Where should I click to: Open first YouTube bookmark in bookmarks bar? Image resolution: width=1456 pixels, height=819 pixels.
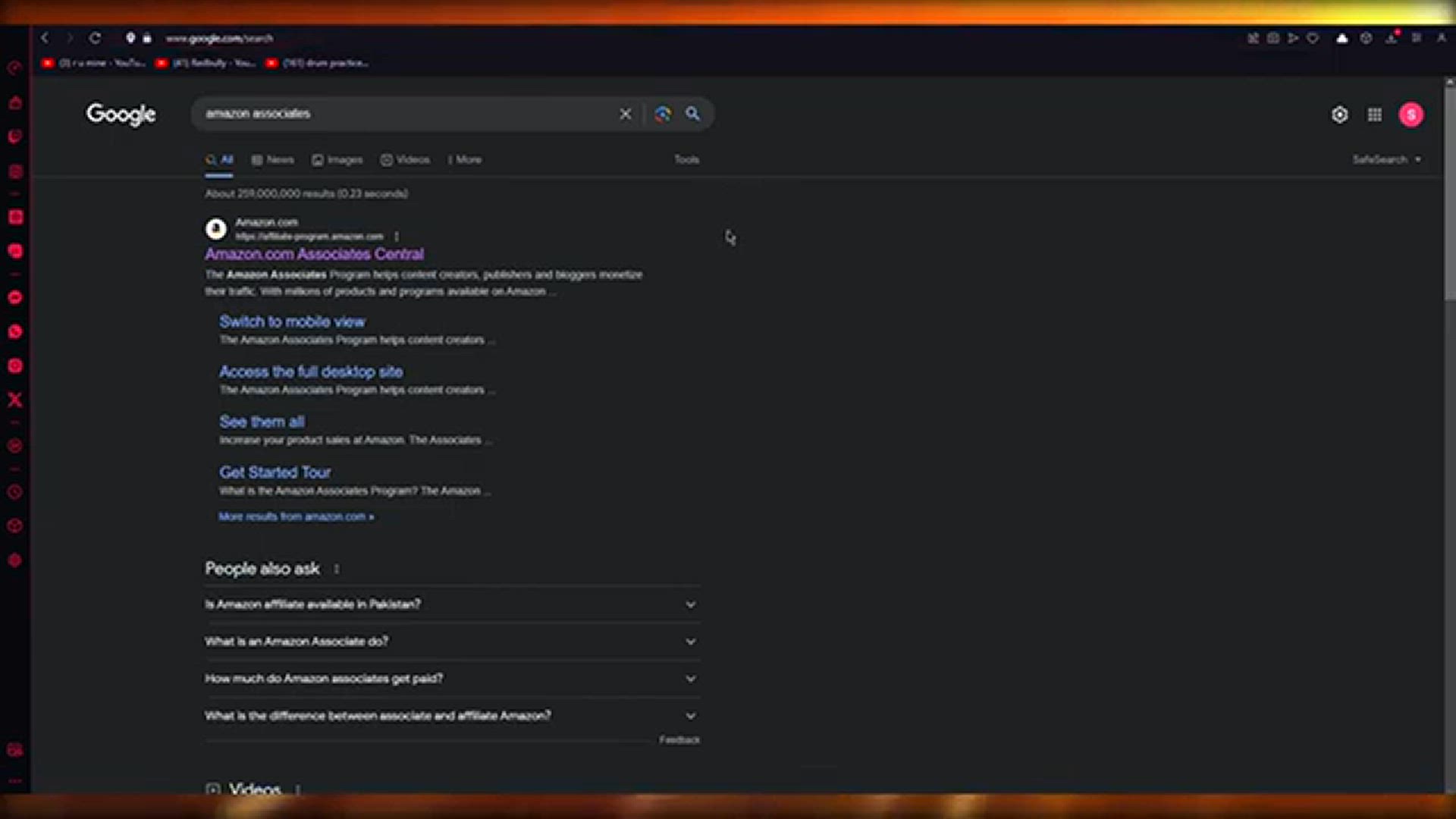pyautogui.click(x=94, y=63)
